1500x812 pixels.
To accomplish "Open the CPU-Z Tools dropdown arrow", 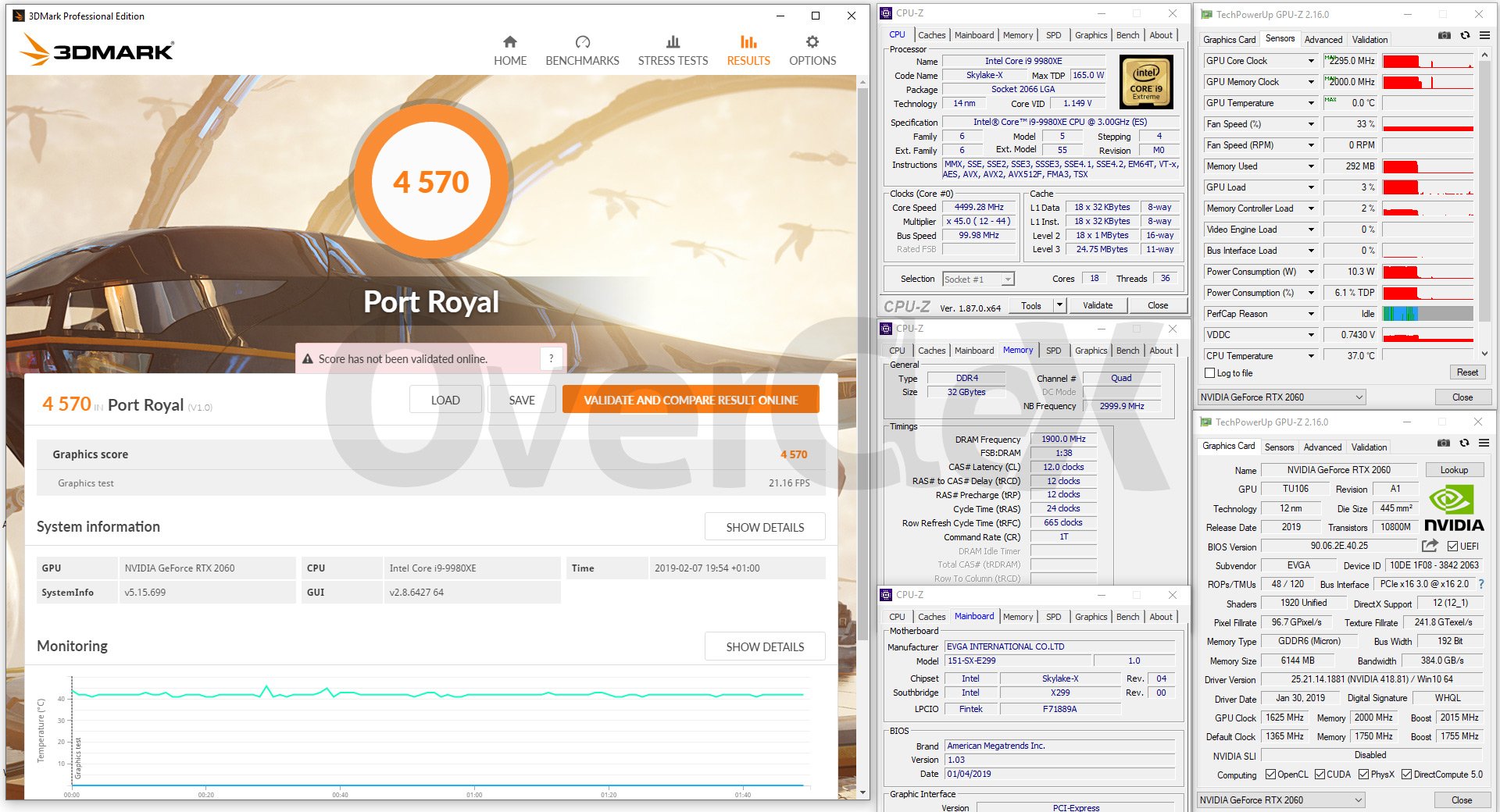I will coord(1060,305).
